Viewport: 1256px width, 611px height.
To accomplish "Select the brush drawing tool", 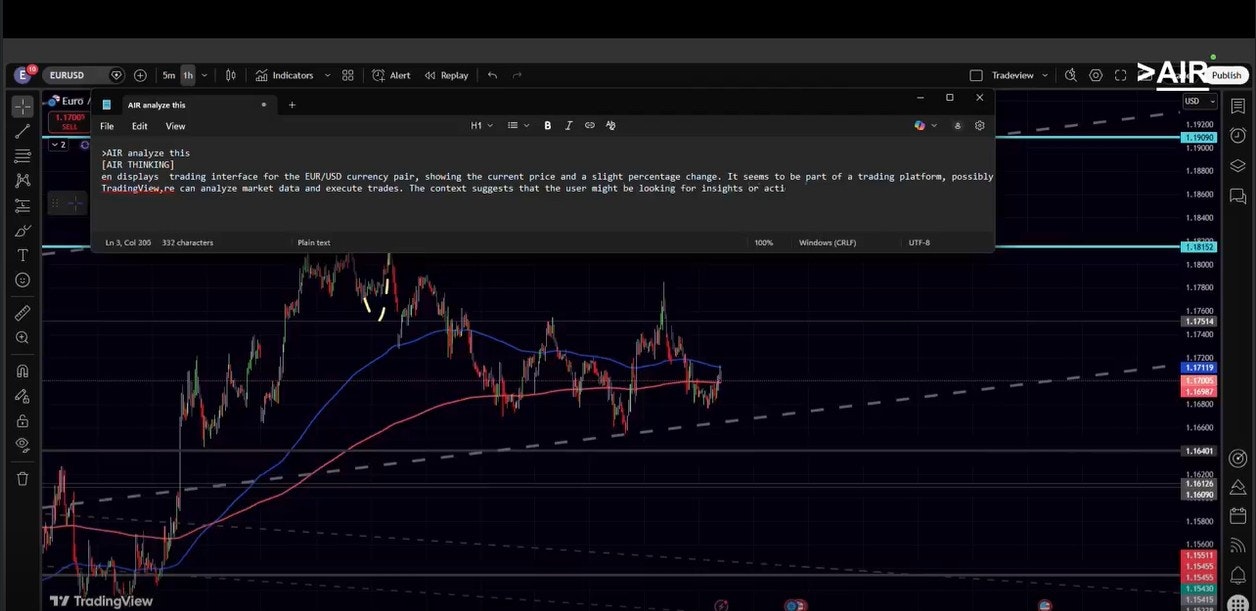I will coord(22,231).
